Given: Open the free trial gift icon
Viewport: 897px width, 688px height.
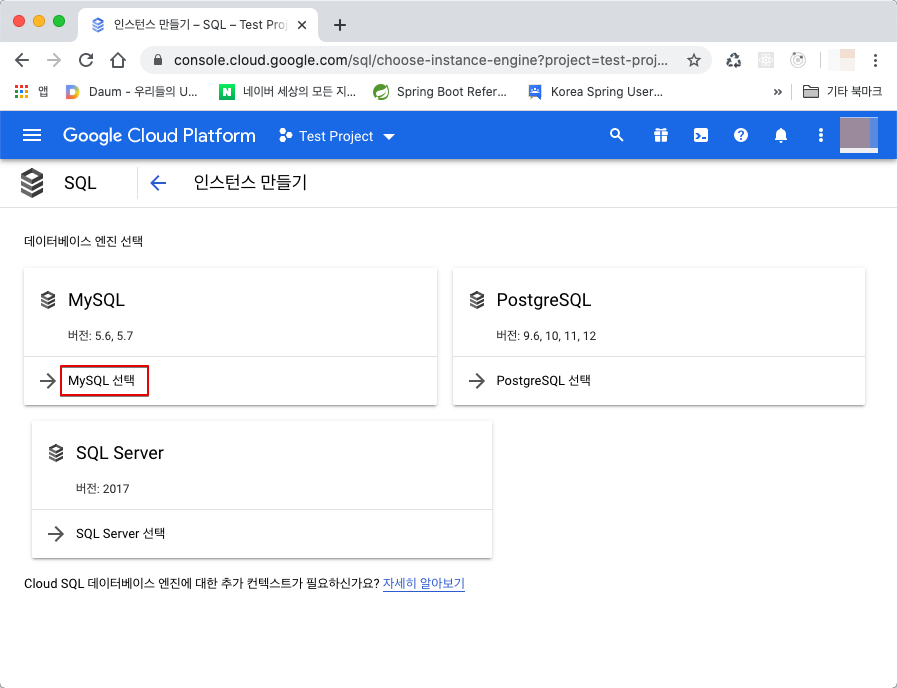Looking at the screenshot, I should click(661, 135).
